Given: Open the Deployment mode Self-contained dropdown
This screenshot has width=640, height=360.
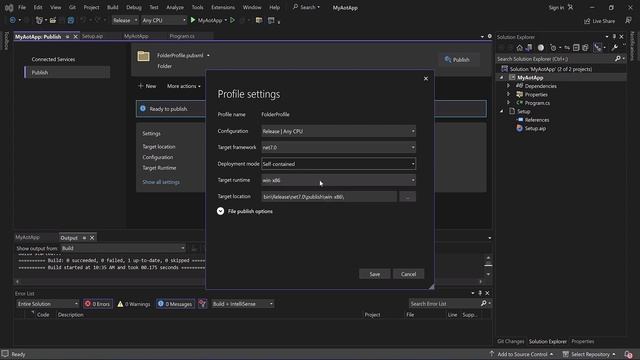Looking at the screenshot, I should tap(338, 164).
